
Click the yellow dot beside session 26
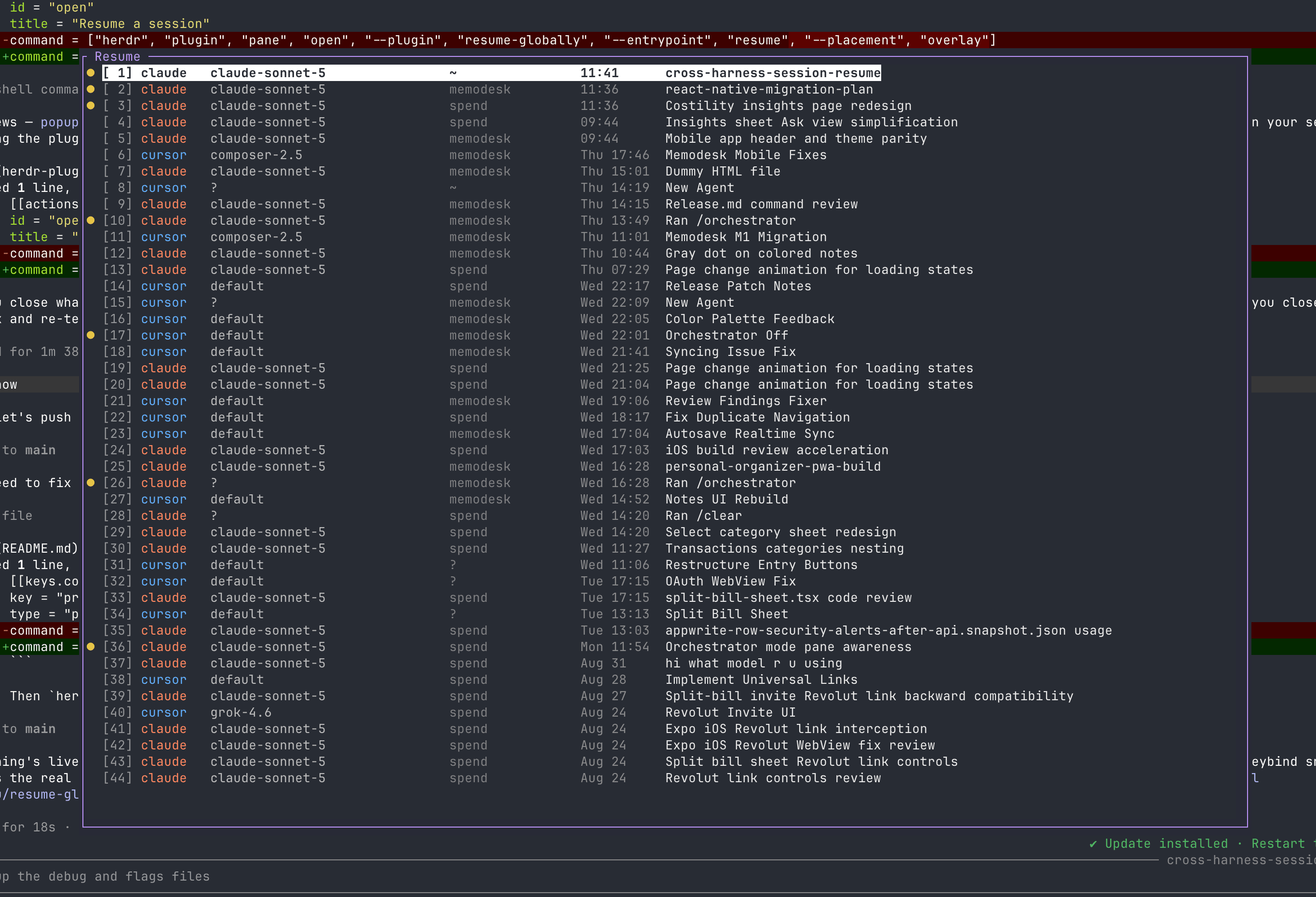(x=91, y=483)
